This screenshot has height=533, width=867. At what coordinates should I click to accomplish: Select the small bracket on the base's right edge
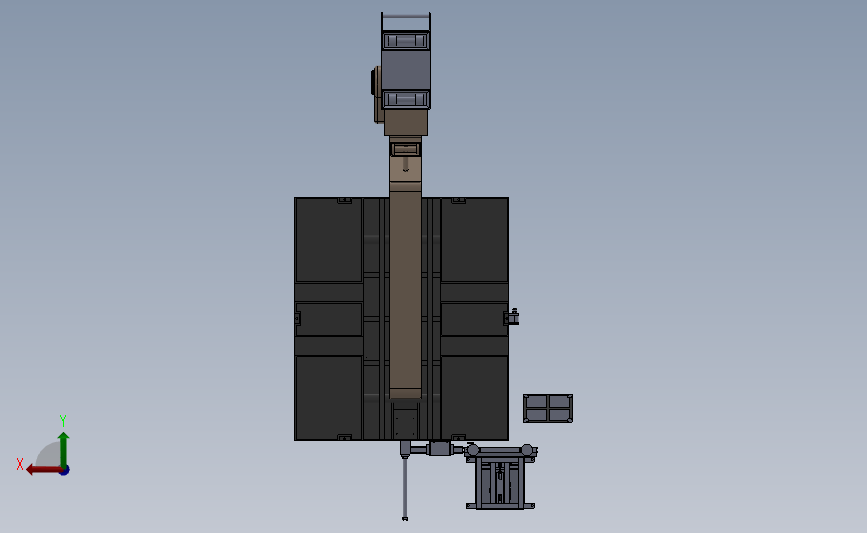(512, 317)
